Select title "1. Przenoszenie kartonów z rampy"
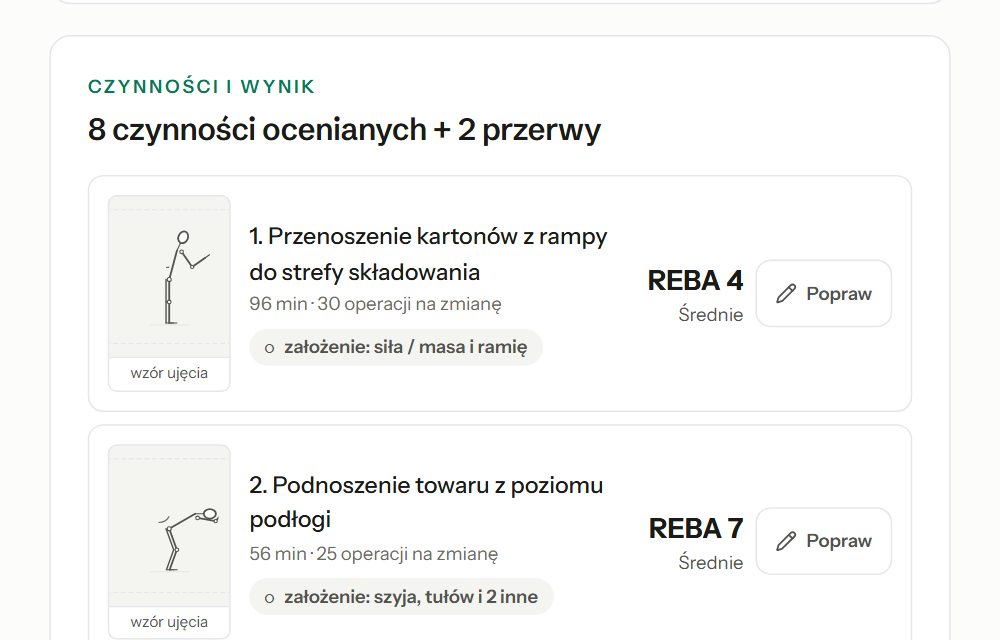Viewport: 1000px width, 640px height. 428,236
